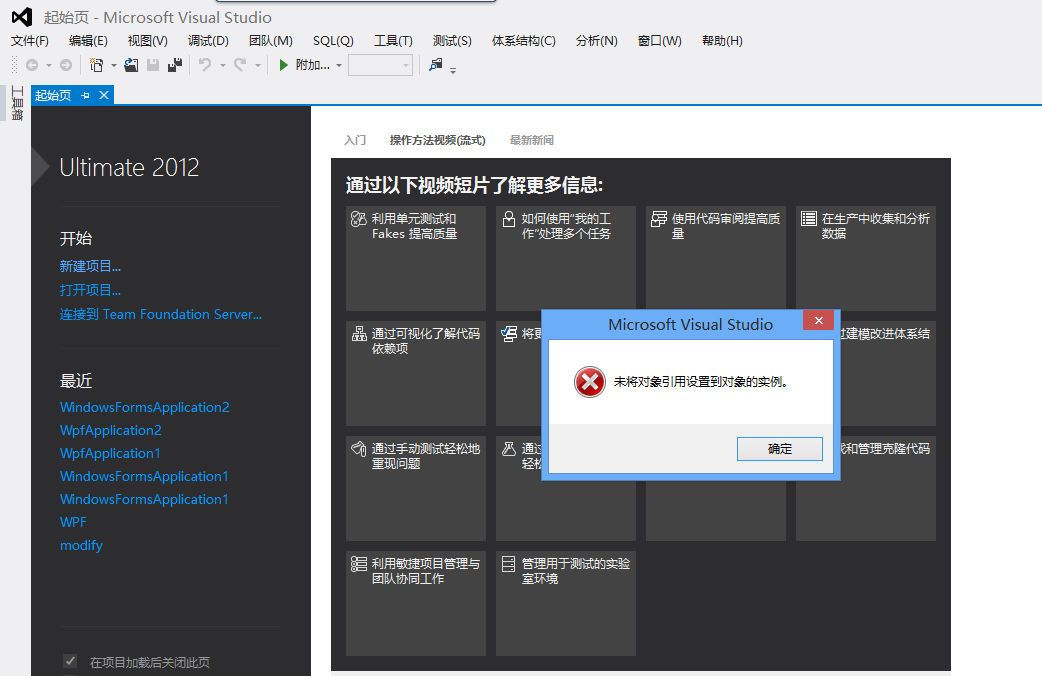
Task: Open the recent project named modify
Action: tap(81, 546)
